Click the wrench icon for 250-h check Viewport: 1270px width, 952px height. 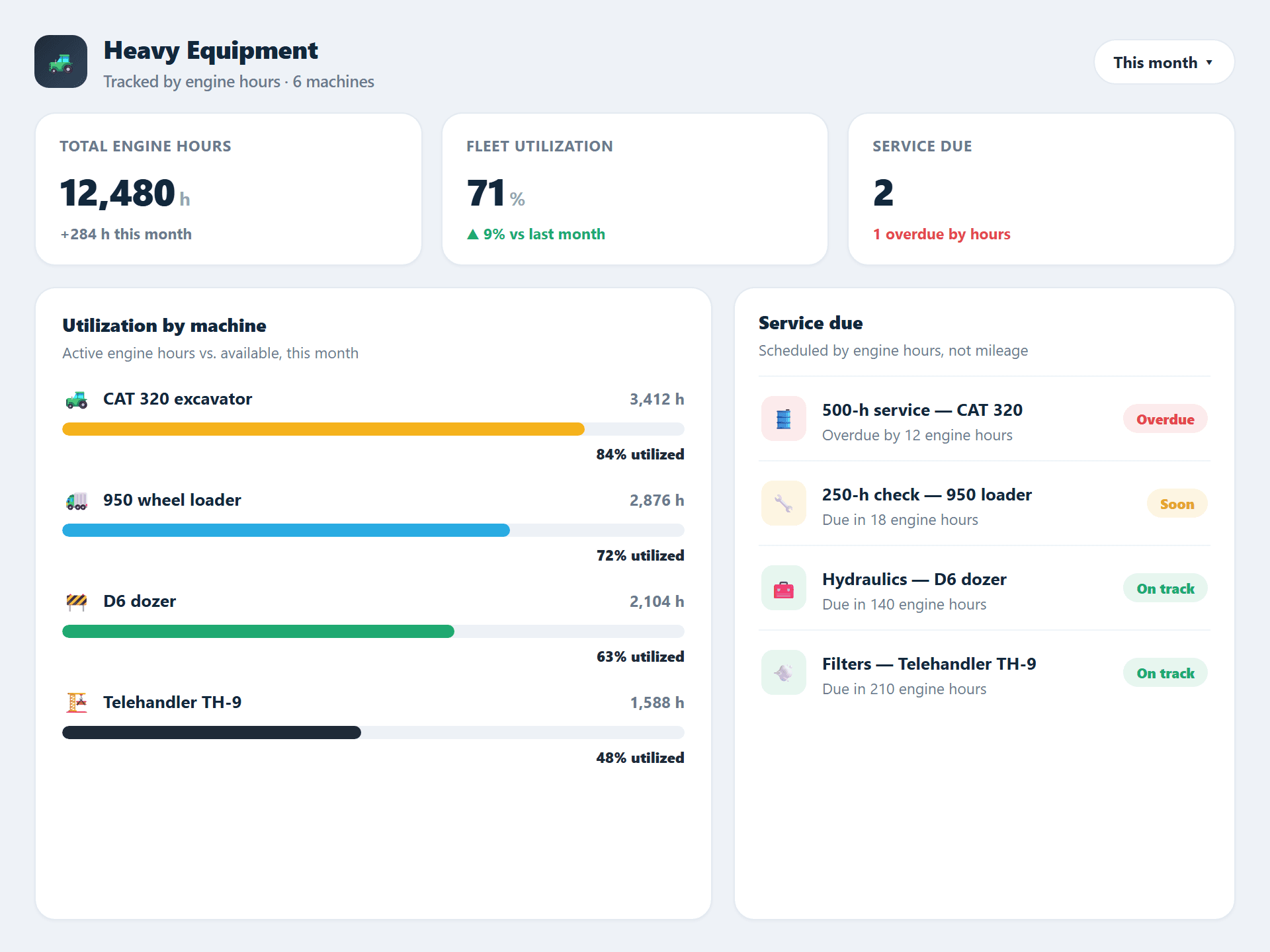coord(783,503)
